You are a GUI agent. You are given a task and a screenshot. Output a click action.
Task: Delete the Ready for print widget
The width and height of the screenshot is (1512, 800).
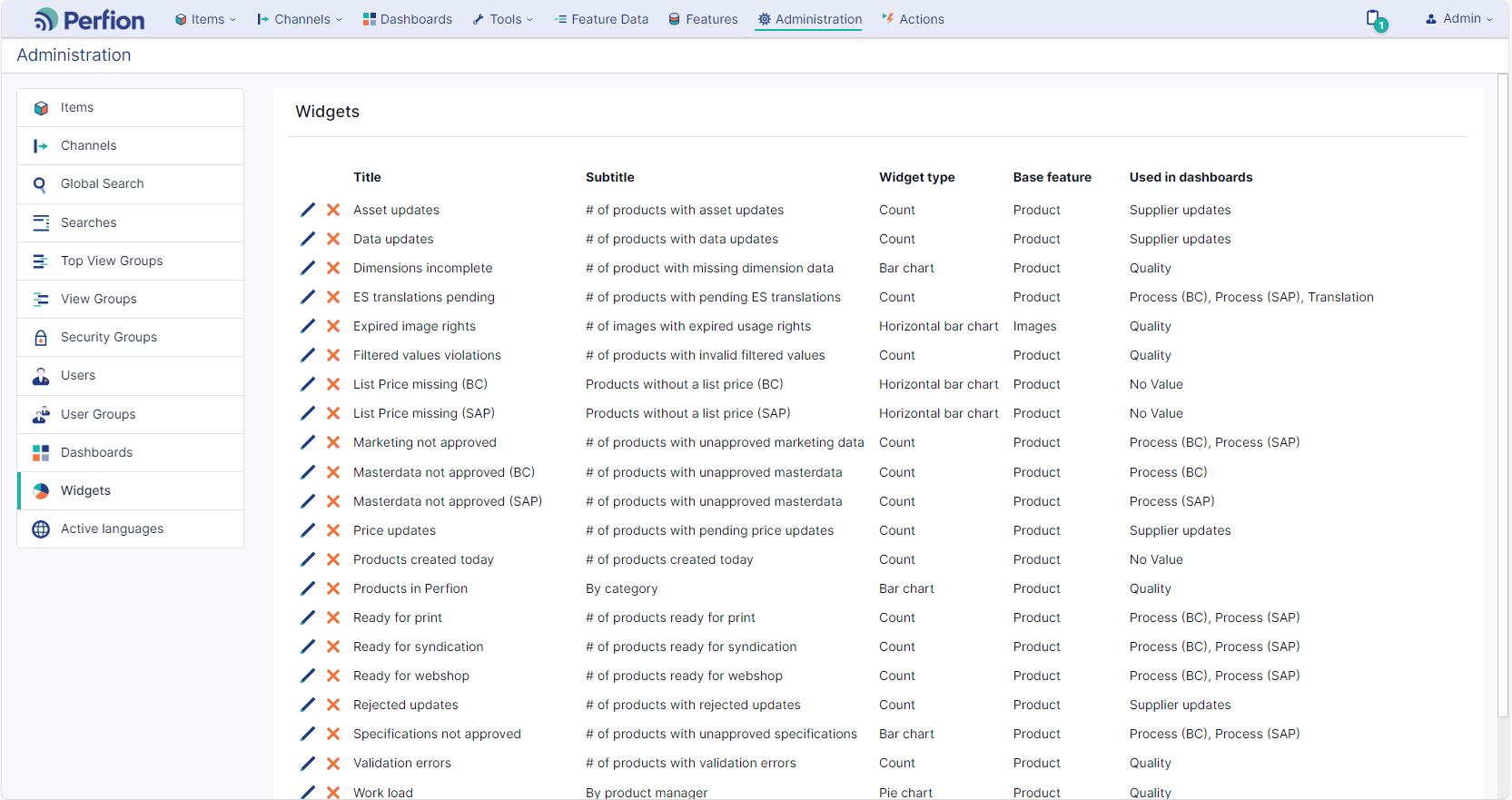click(333, 617)
